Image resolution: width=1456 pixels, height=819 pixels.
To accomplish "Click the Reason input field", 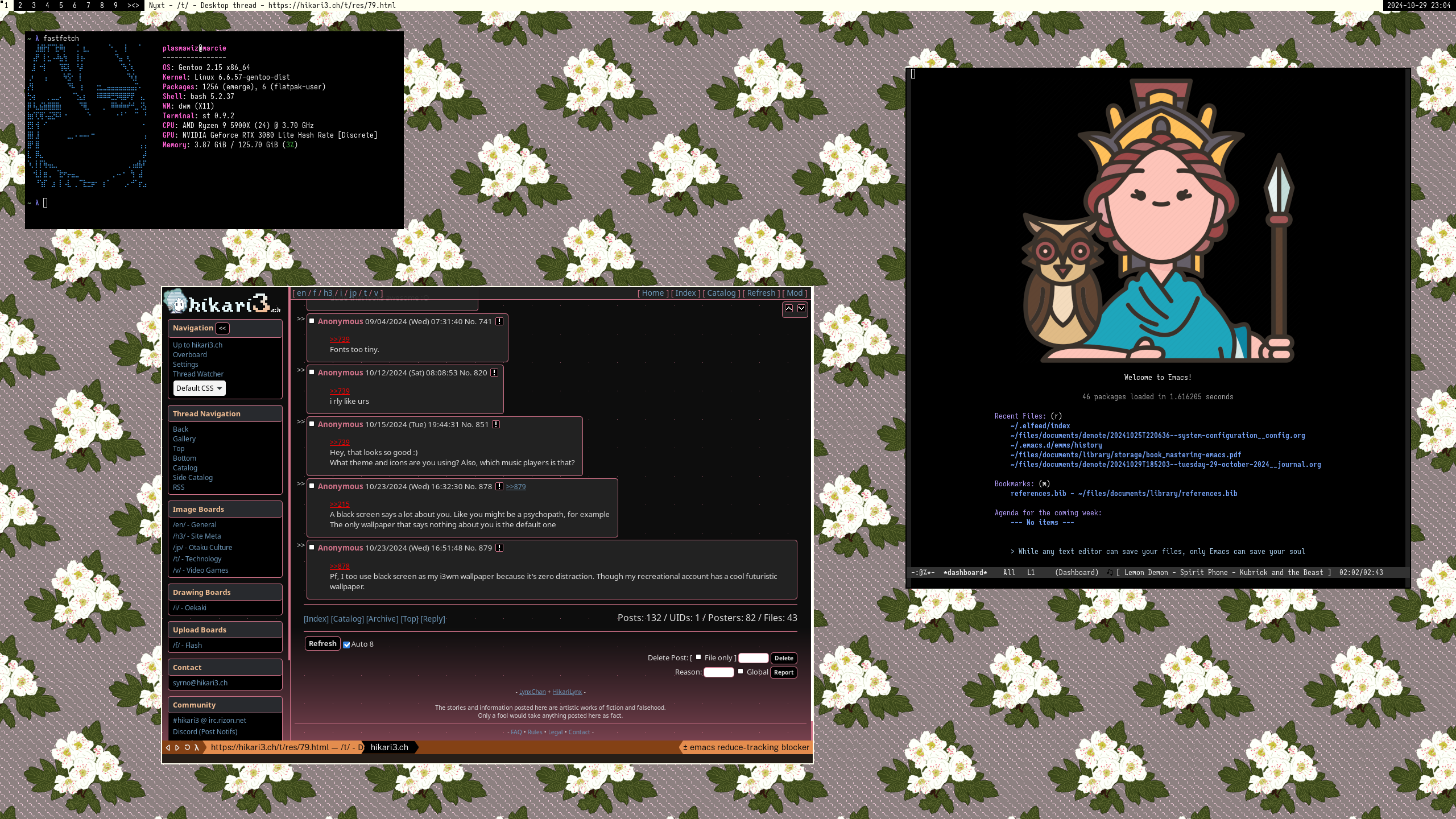I will pyautogui.click(x=718, y=672).
